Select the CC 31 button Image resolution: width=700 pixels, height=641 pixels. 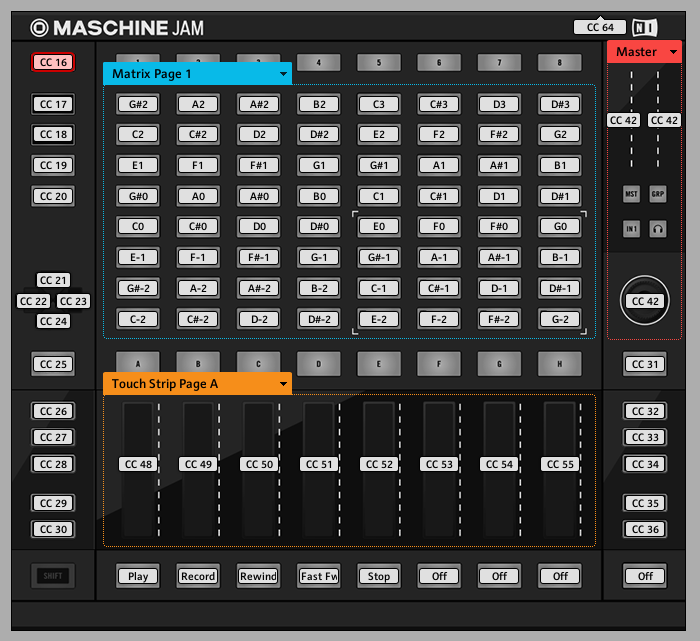645,364
